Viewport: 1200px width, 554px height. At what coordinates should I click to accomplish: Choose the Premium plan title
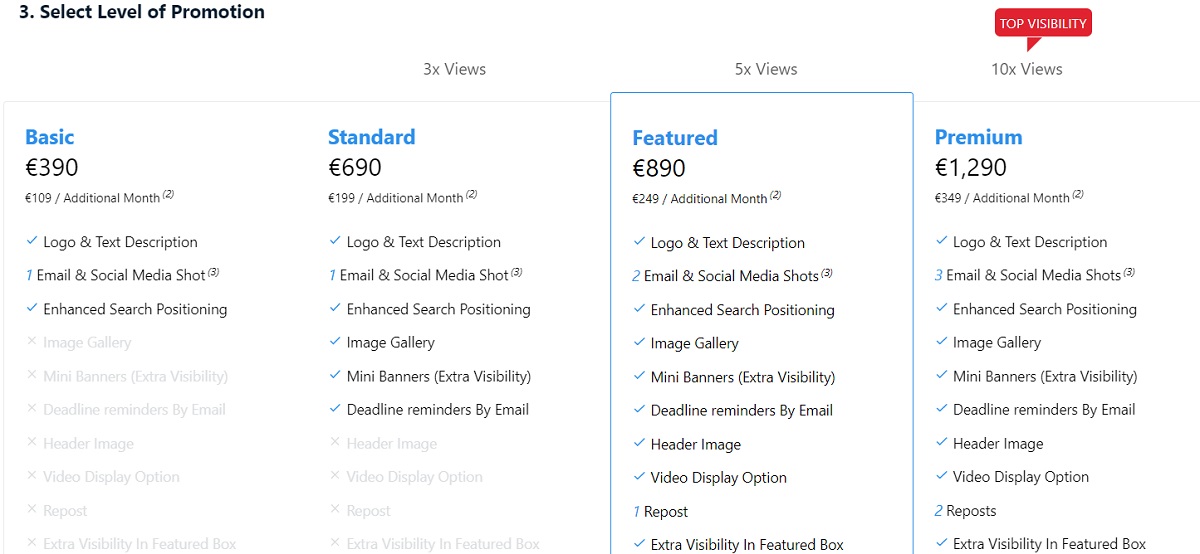978,137
